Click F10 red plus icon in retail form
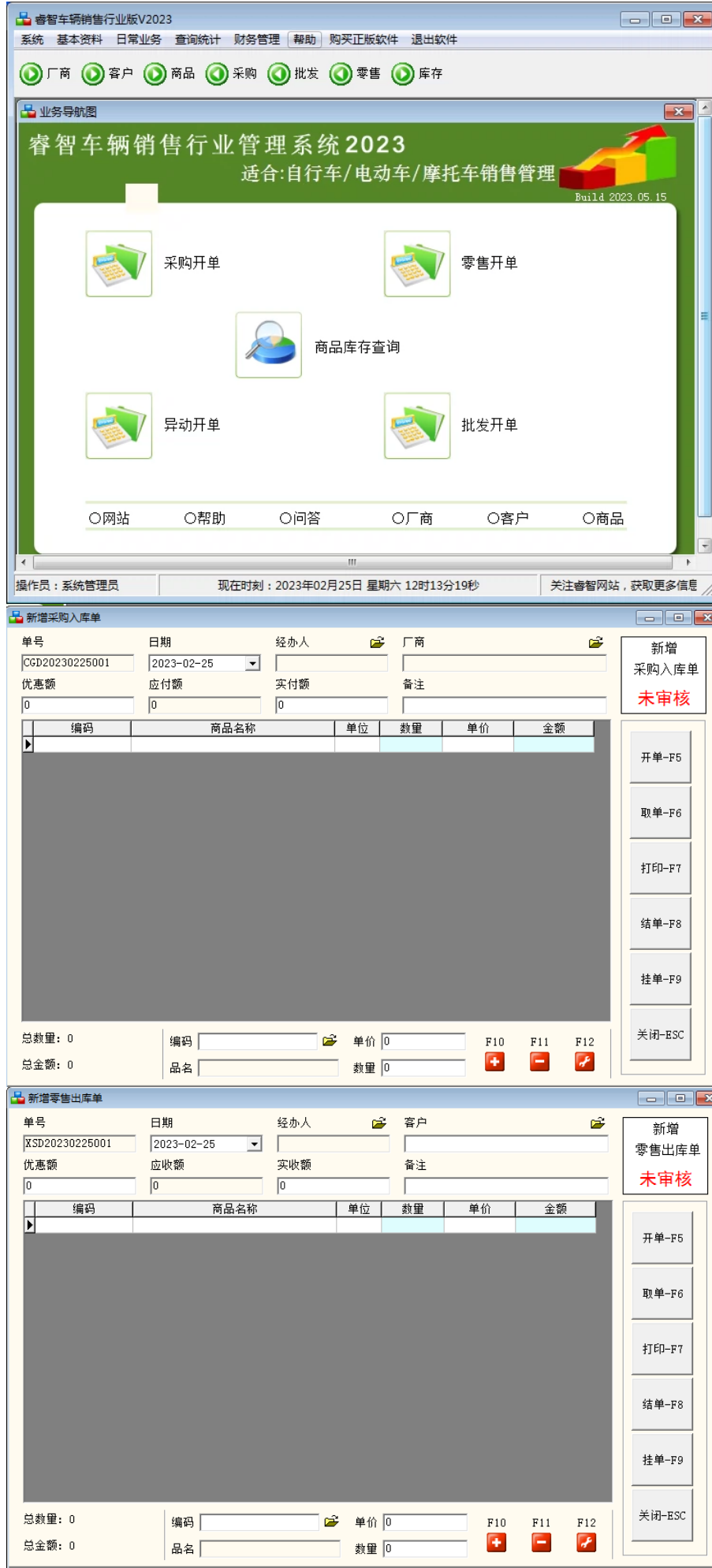 tap(496, 1543)
